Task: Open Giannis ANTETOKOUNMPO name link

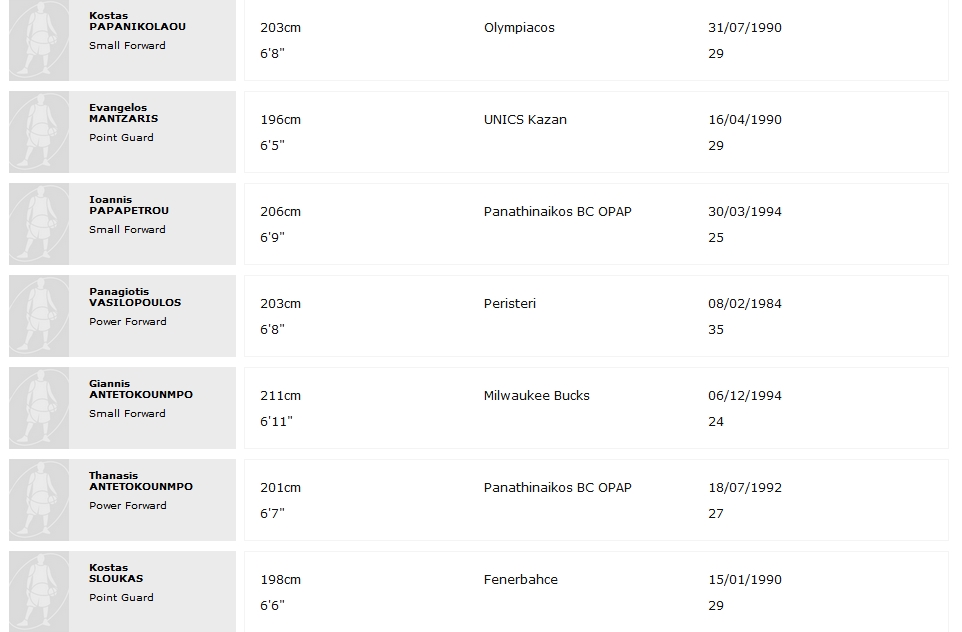Action: (141, 389)
